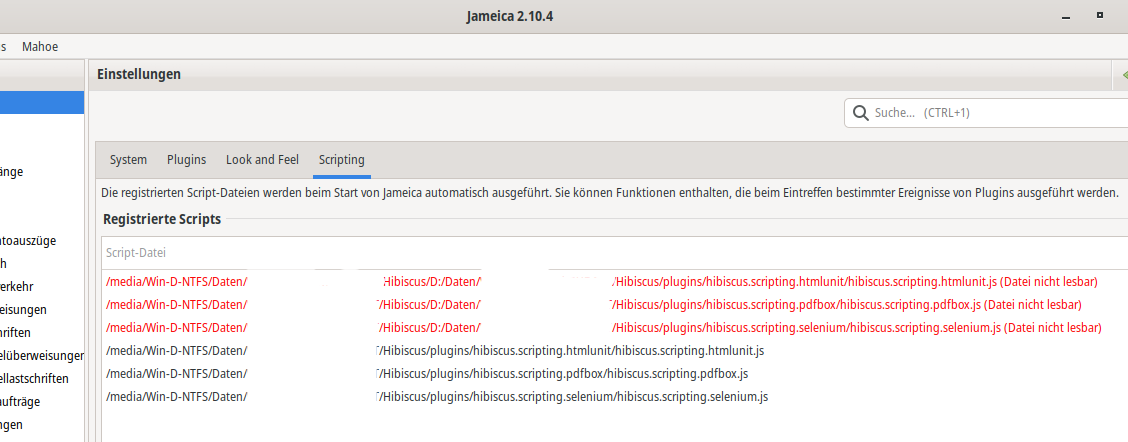1128x442 pixels.
Task: Switch to the System tab
Action: point(128,160)
